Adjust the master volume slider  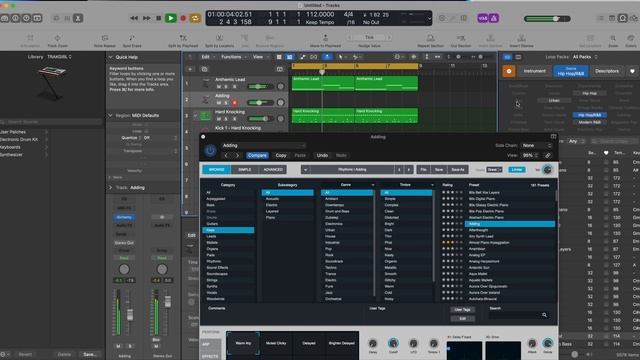(x=547, y=19)
